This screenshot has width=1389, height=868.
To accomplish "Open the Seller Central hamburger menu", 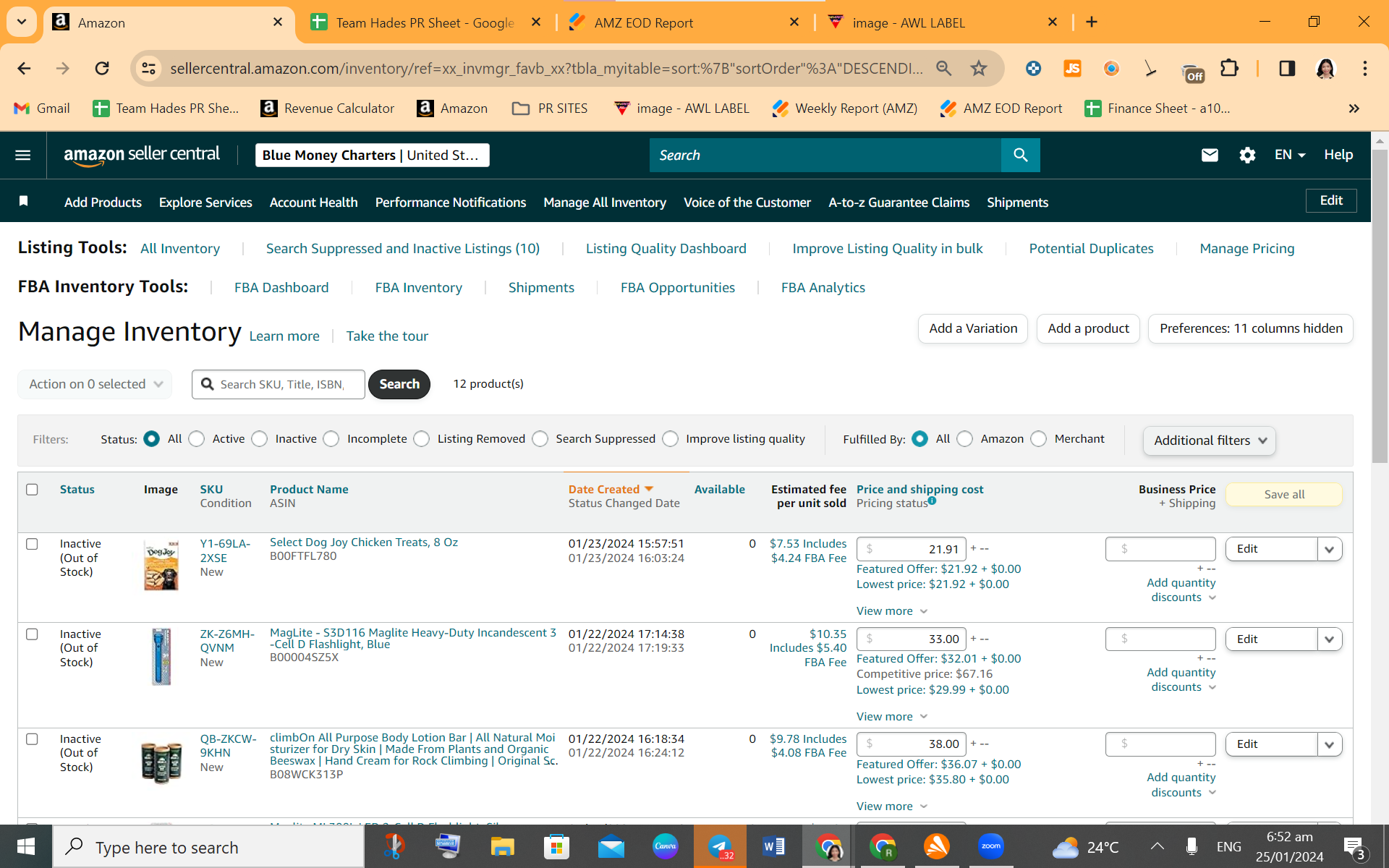I will tap(23, 155).
